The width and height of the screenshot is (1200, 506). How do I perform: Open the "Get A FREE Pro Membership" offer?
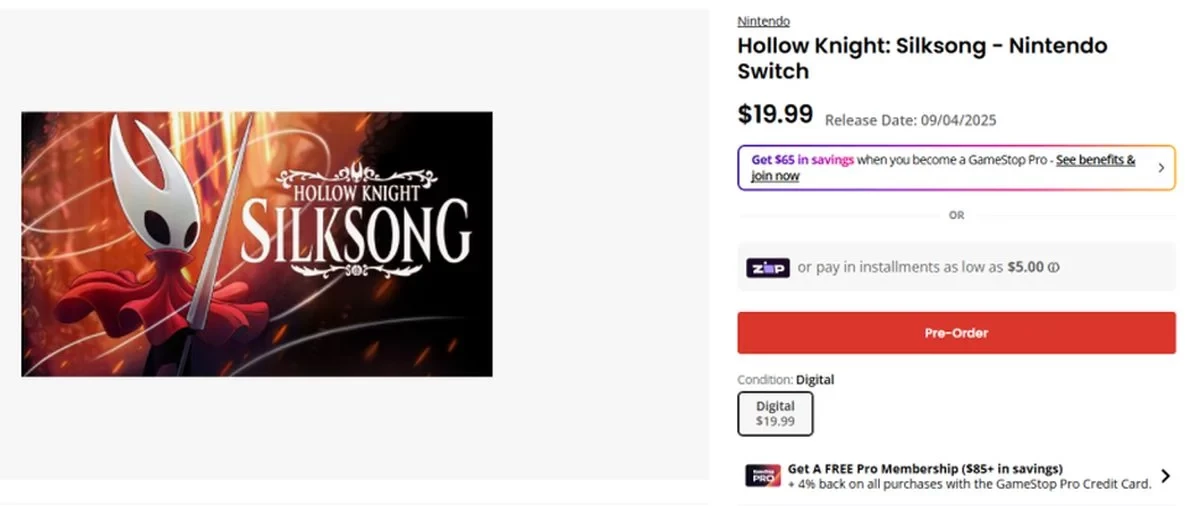pyautogui.click(x=925, y=468)
